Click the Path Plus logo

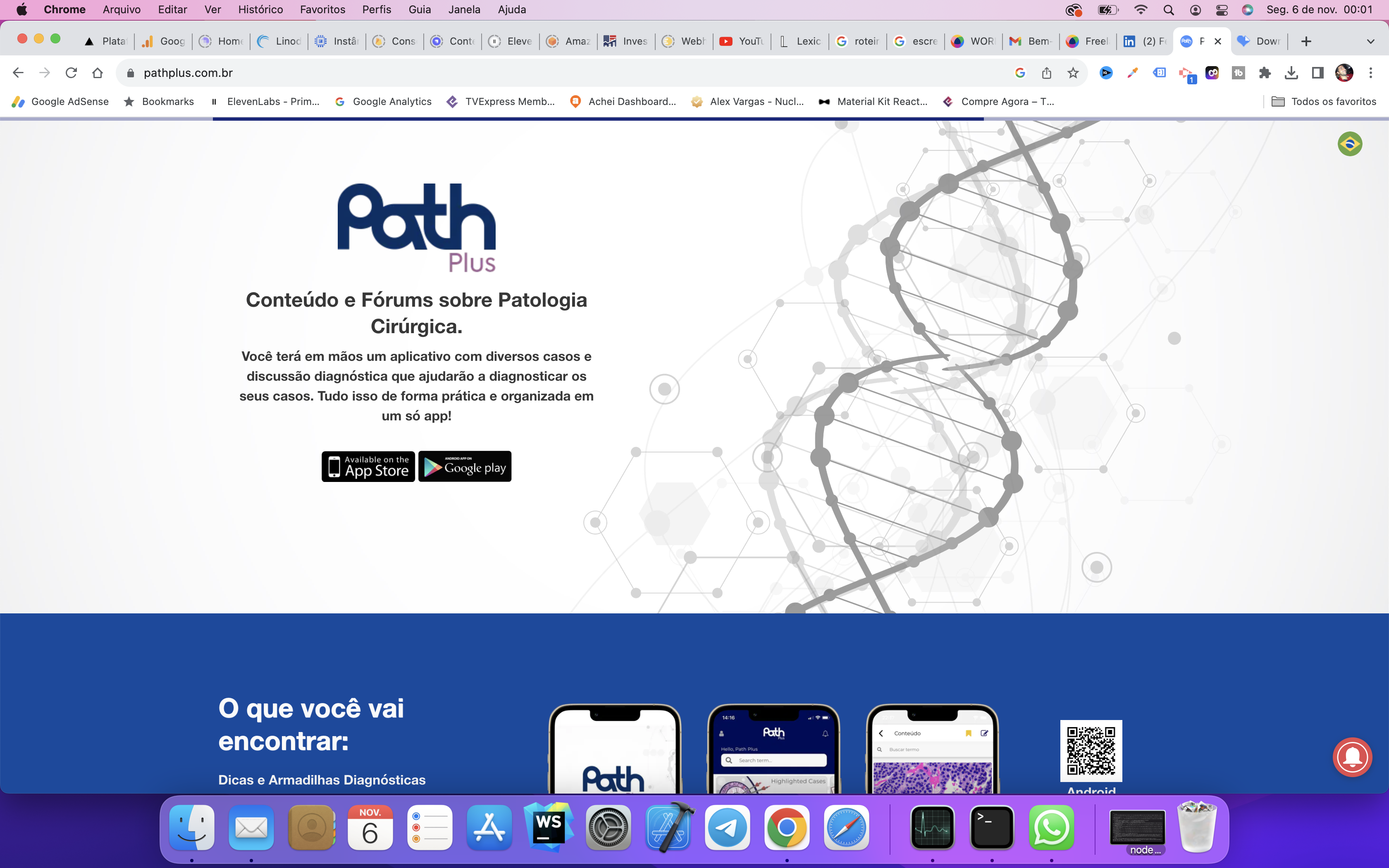[416, 227]
